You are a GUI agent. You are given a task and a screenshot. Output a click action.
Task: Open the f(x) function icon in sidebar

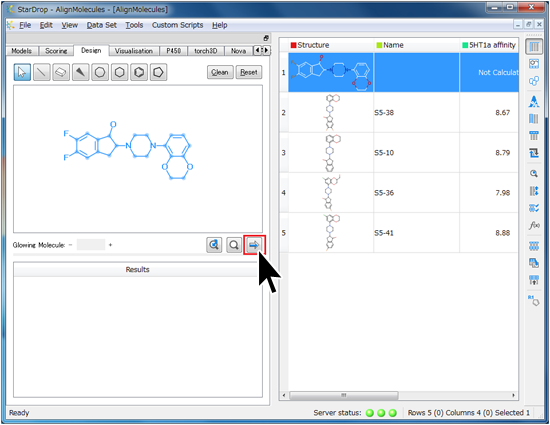534,225
